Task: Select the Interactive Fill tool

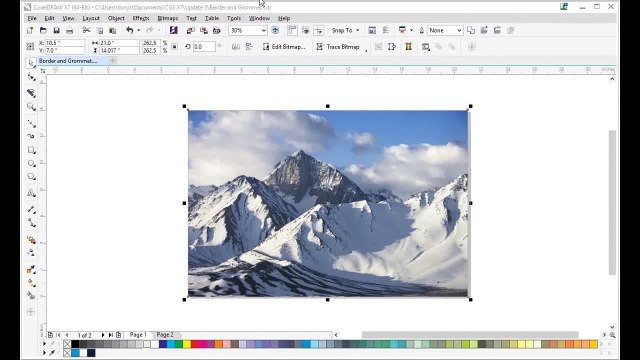Action: click(x=31, y=282)
